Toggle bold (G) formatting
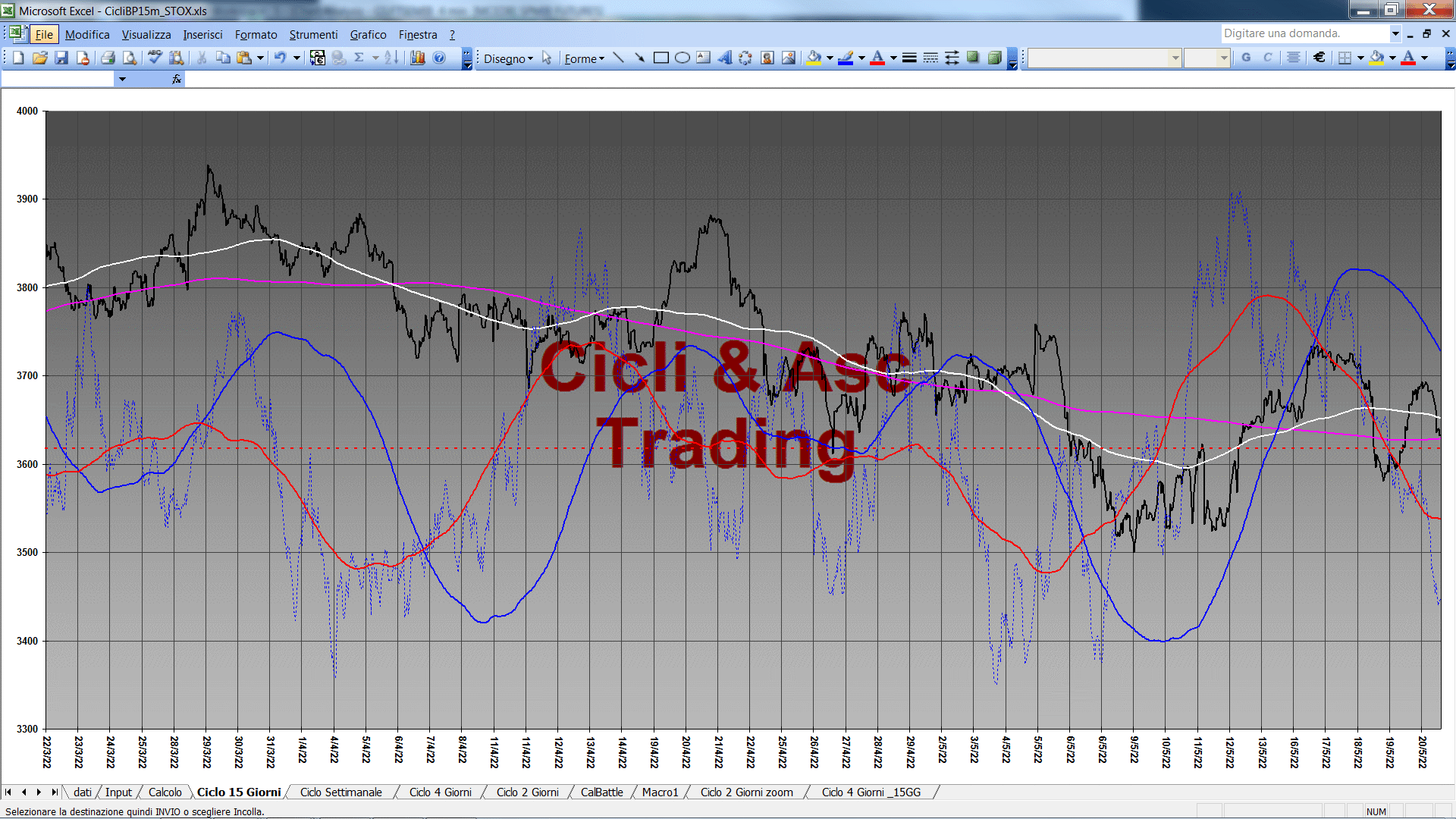Image resolution: width=1456 pixels, height=819 pixels. (x=1246, y=58)
